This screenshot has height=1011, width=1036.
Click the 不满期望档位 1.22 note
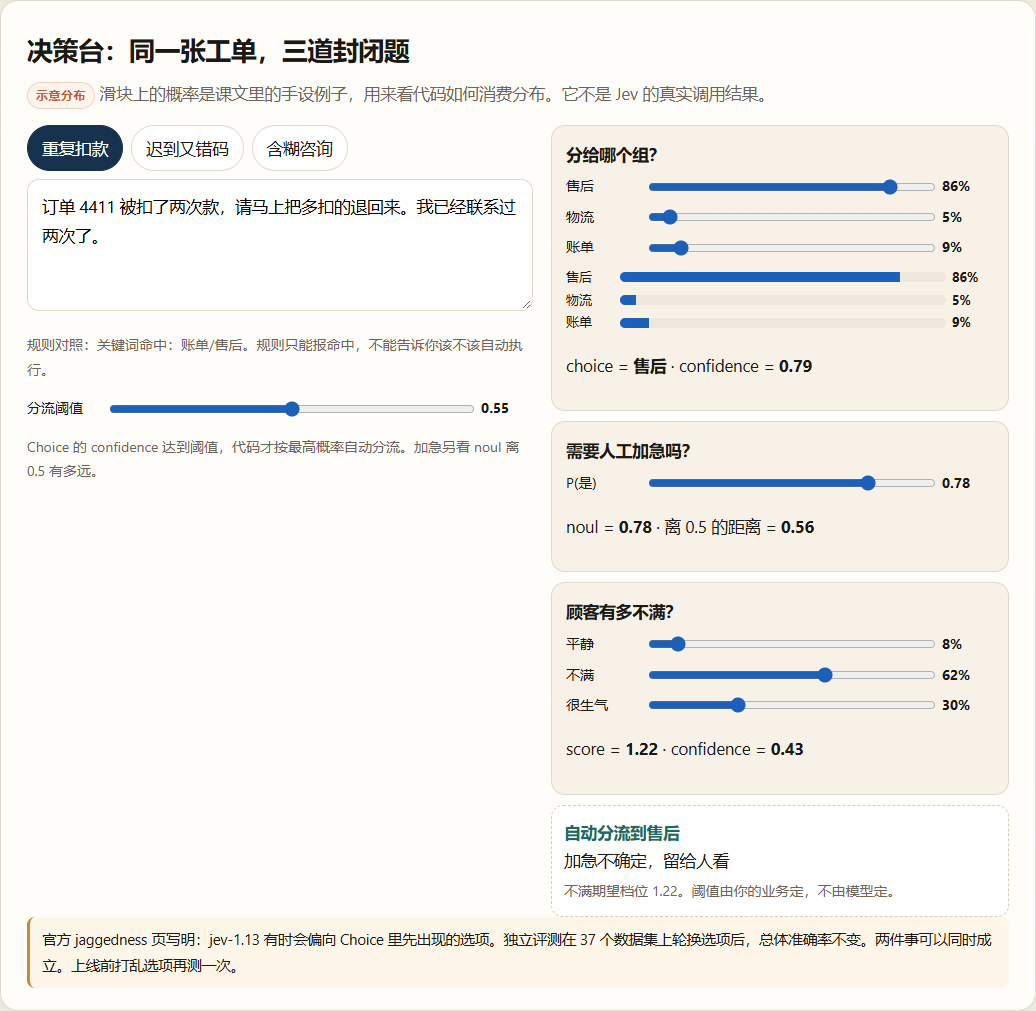click(730, 891)
